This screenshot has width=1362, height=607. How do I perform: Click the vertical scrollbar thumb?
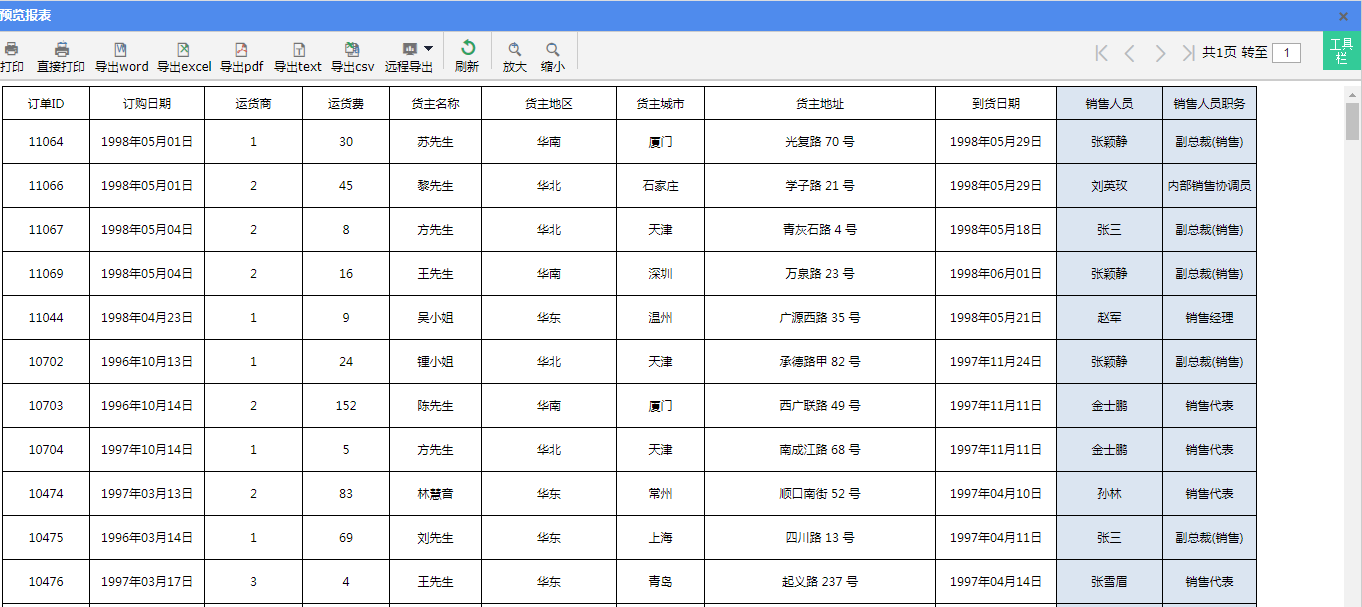(x=1352, y=121)
